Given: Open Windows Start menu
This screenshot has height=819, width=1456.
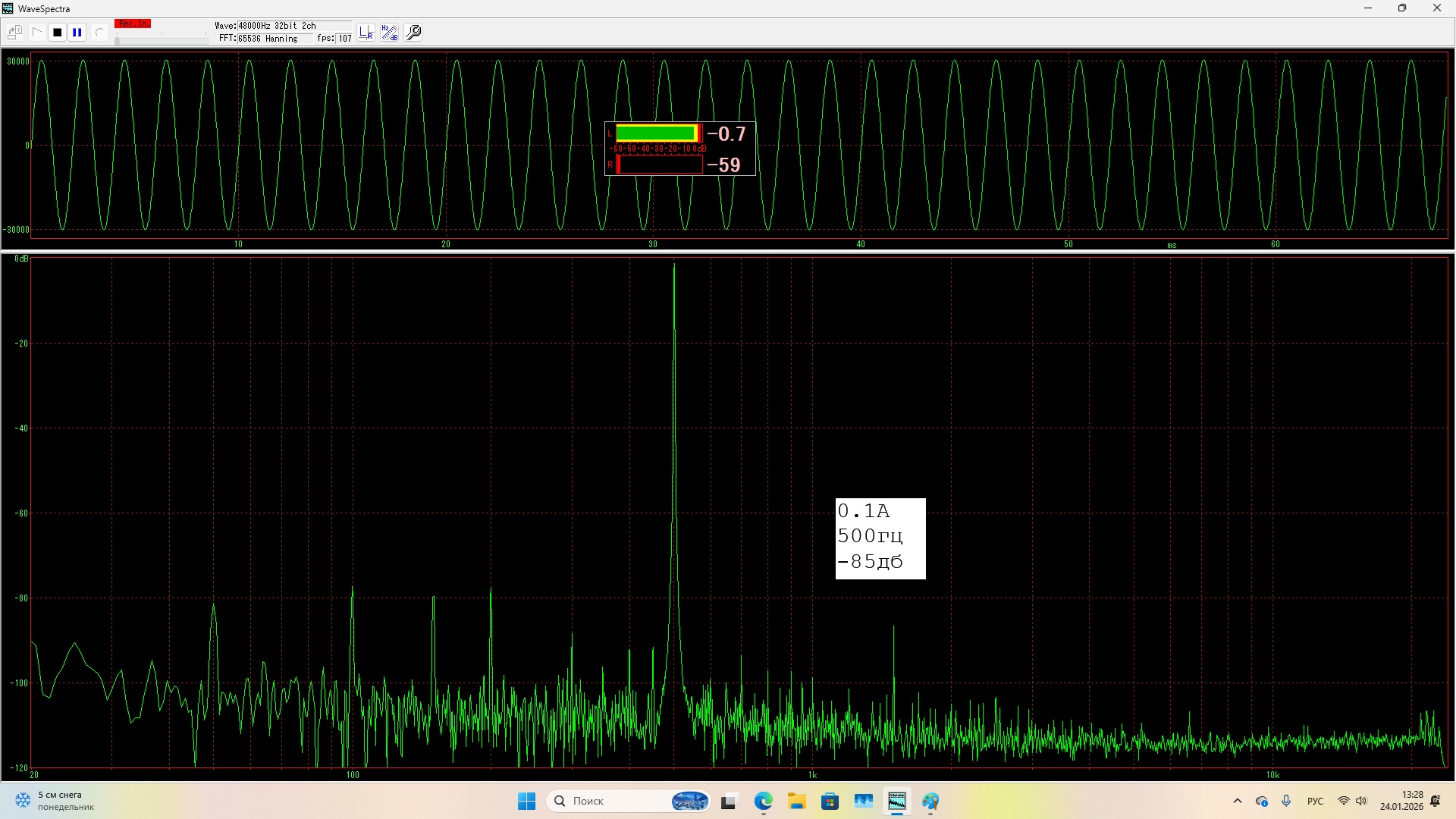Looking at the screenshot, I should [526, 801].
